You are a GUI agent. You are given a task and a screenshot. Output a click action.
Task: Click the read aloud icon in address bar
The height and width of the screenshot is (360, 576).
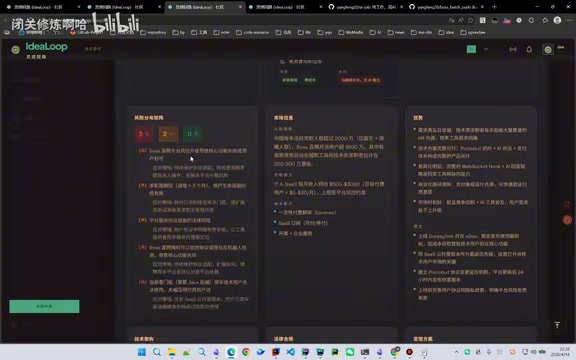(461, 21)
